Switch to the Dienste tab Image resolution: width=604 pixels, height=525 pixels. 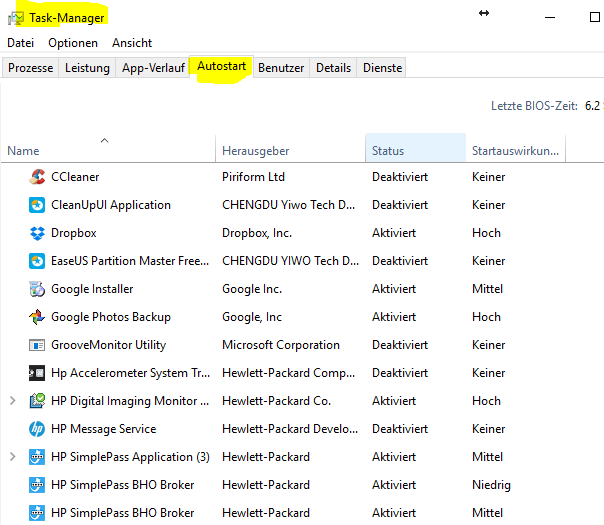[x=382, y=68]
